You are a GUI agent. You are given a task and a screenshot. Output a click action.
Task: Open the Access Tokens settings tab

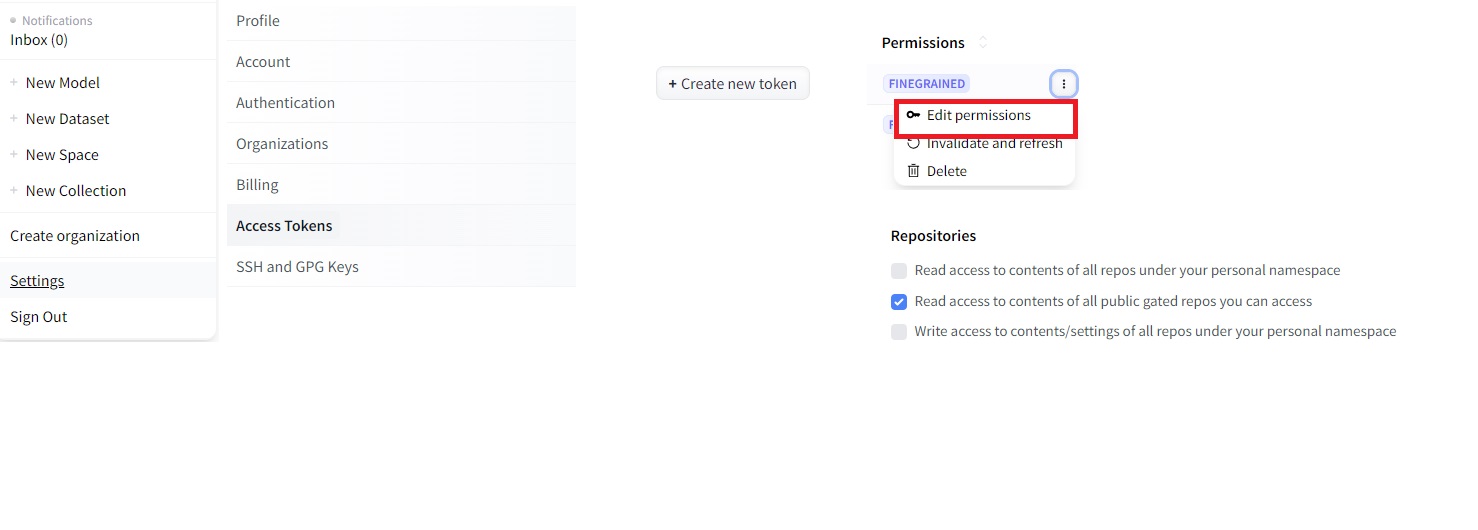[284, 226]
